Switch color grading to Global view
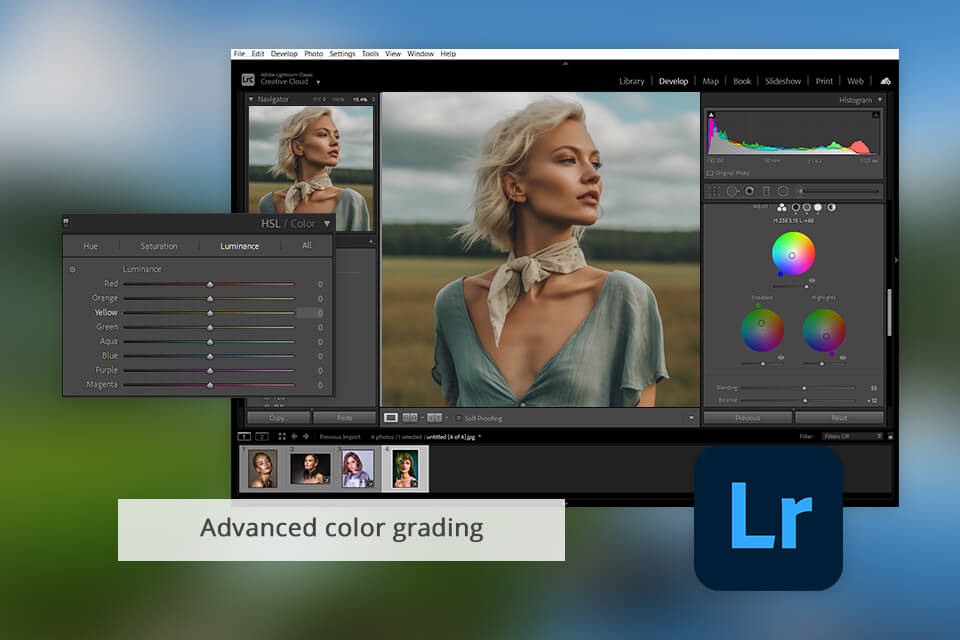Viewport: 960px width, 640px height. click(831, 208)
